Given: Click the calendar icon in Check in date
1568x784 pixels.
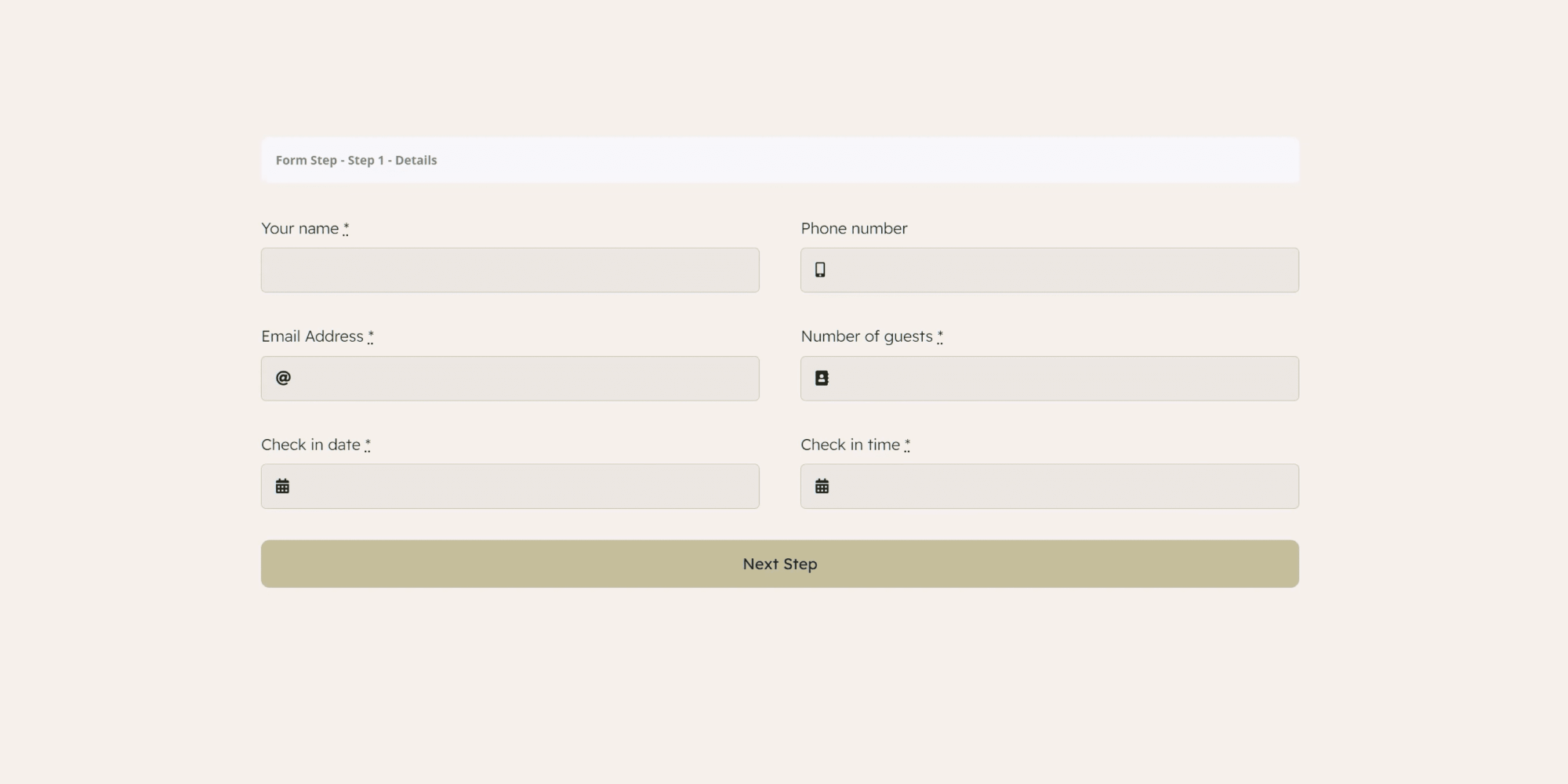Looking at the screenshot, I should (283, 486).
